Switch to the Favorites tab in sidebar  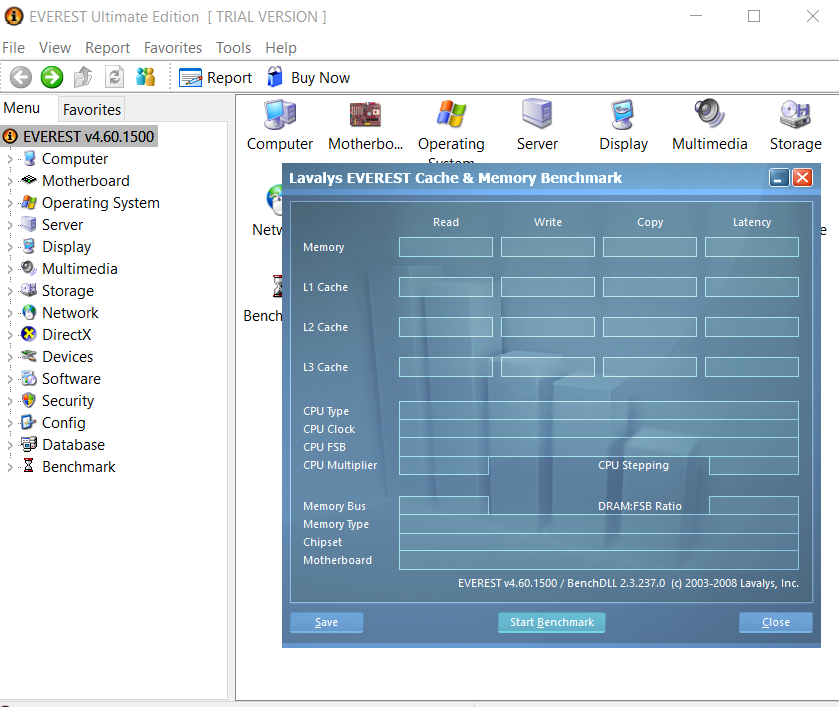(x=92, y=110)
